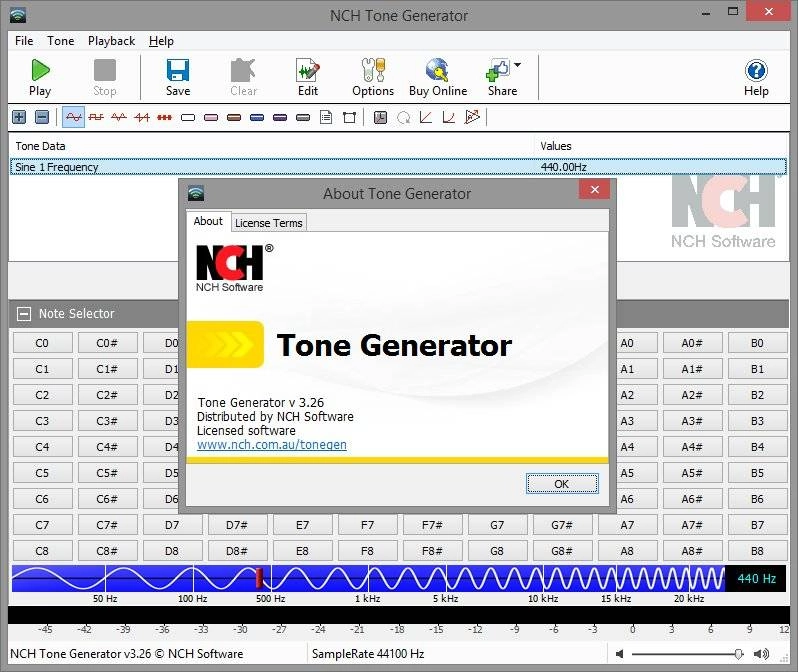Click the document page toolbar icon
Image resolution: width=798 pixels, height=672 pixels.
326,118
